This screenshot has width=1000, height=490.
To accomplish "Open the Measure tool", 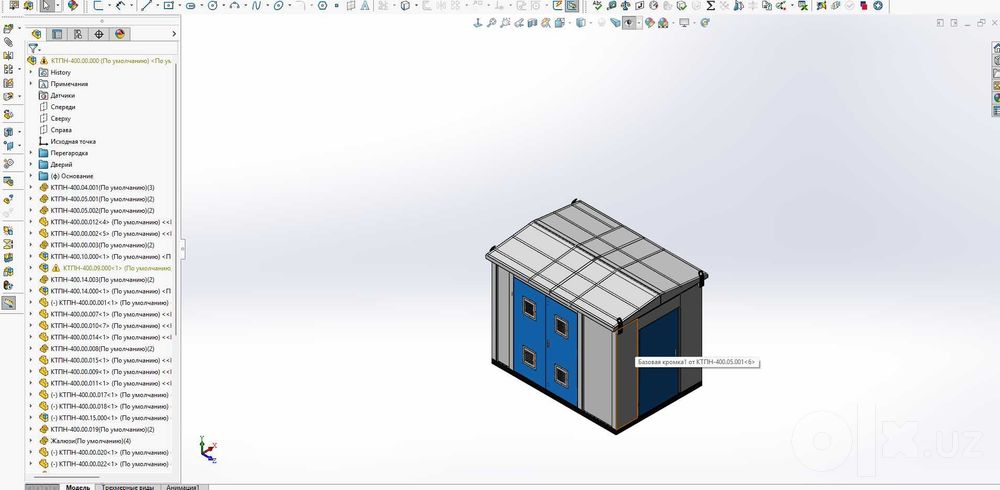I will [x=612, y=5].
